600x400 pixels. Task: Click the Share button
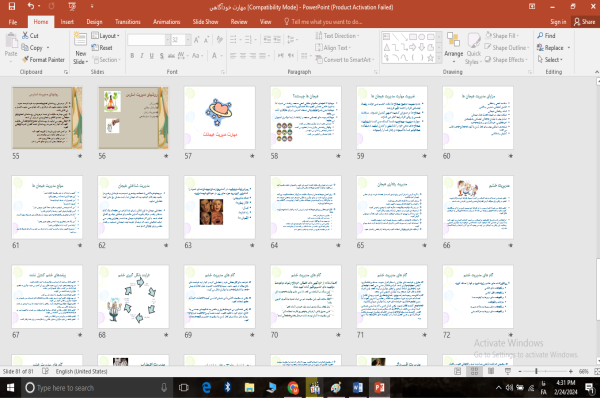coord(586,20)
